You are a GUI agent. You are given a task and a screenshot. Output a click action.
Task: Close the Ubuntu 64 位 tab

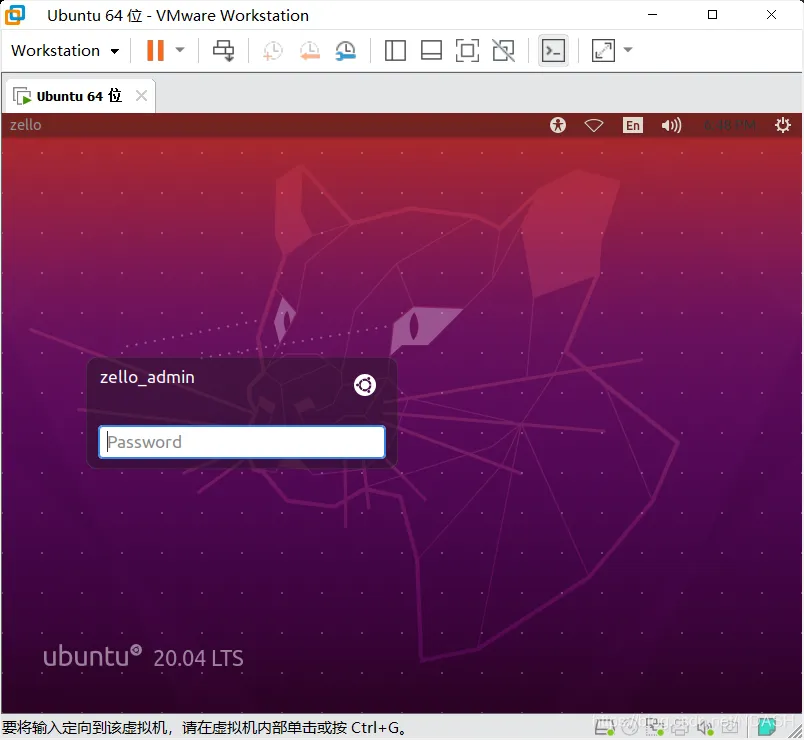point(142,95)
